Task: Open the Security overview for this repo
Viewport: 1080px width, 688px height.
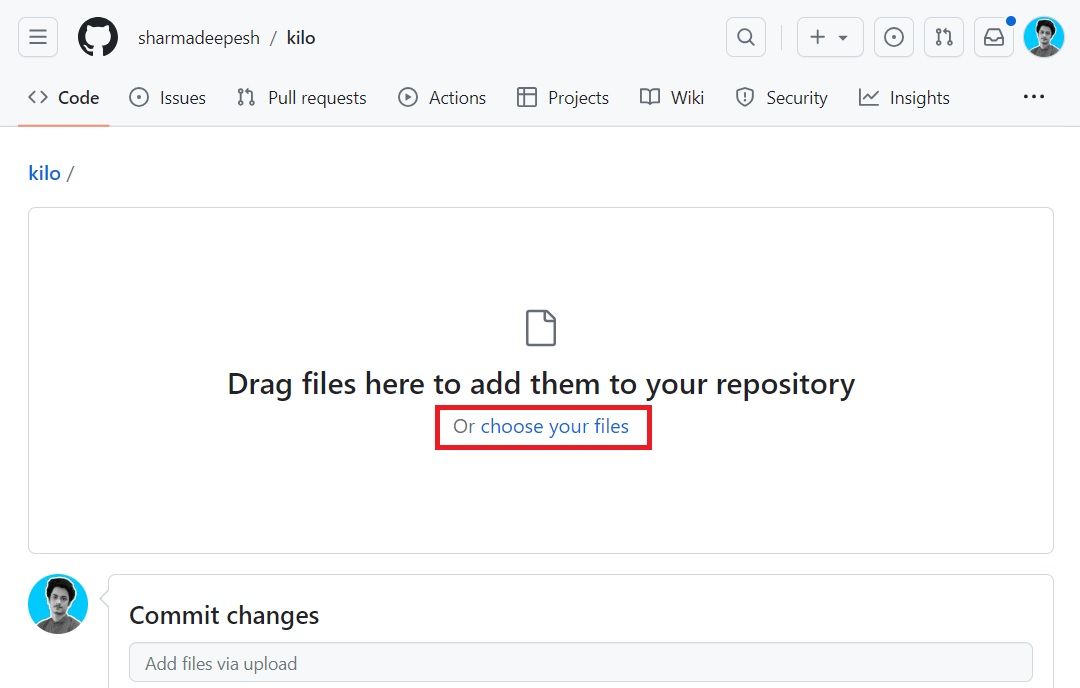Action: (781, 97)
